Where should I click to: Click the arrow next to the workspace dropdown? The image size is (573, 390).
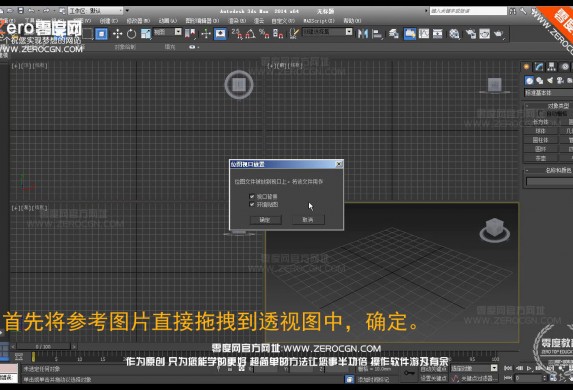127,11
